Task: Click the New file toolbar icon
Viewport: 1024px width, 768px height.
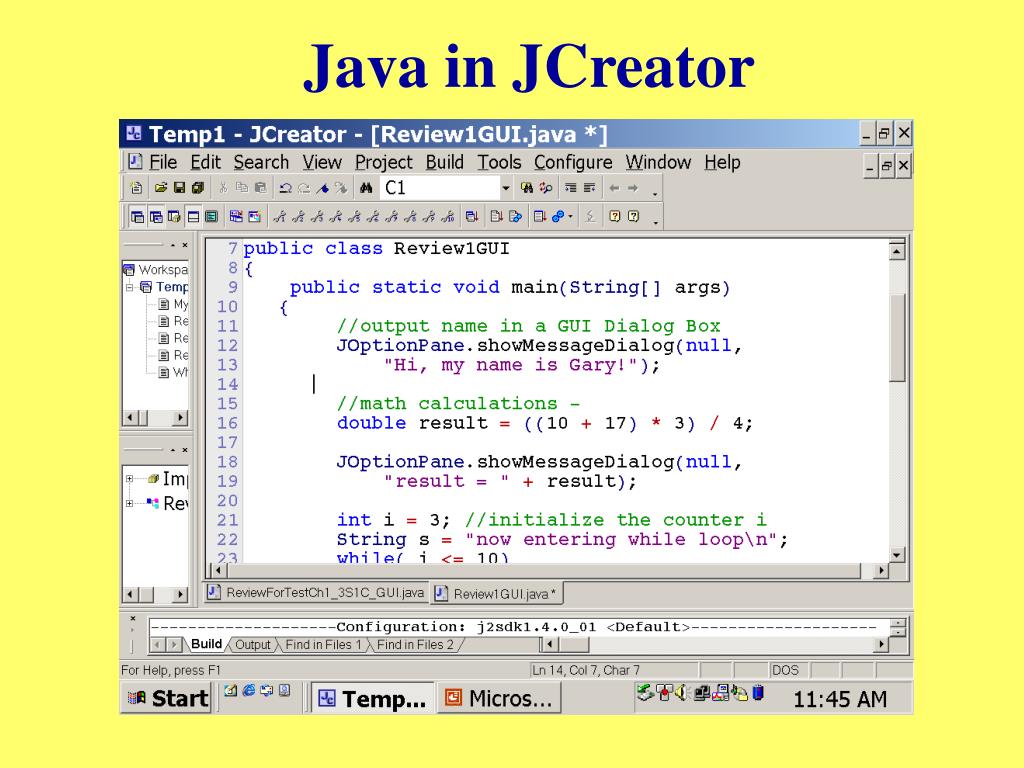Action: point(136,188)
